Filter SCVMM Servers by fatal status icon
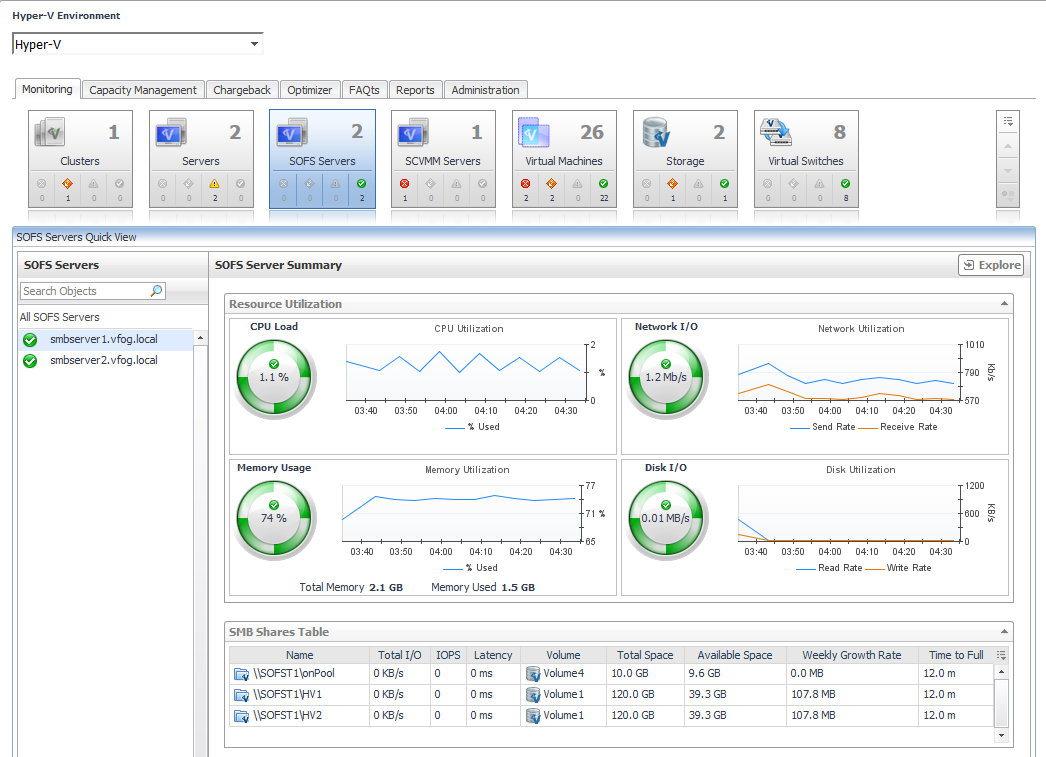Viewport: 1046px width, 757px height. 404,183
